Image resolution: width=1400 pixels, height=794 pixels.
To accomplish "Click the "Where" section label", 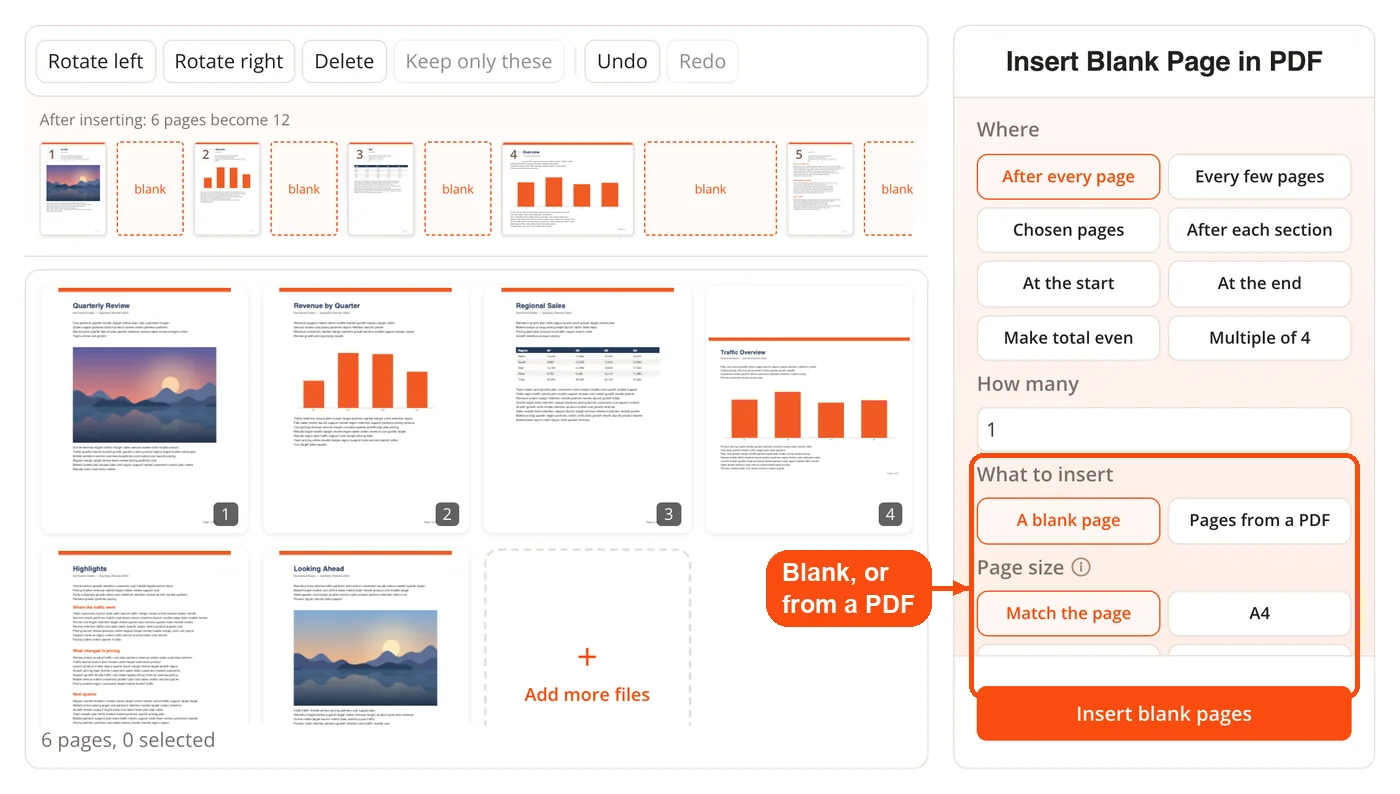I will (x=1008, y=130).
